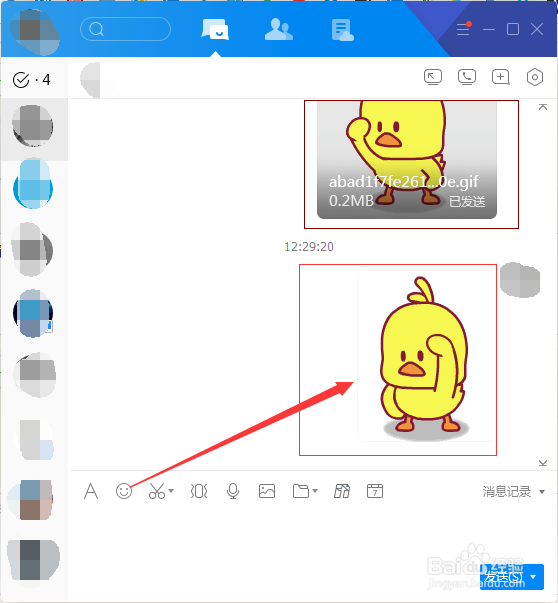Screen dimensions: 558x603
Task: Open the sent gif file abad1f7fe261...0e.gif
Action: click(x=407, y=160)
